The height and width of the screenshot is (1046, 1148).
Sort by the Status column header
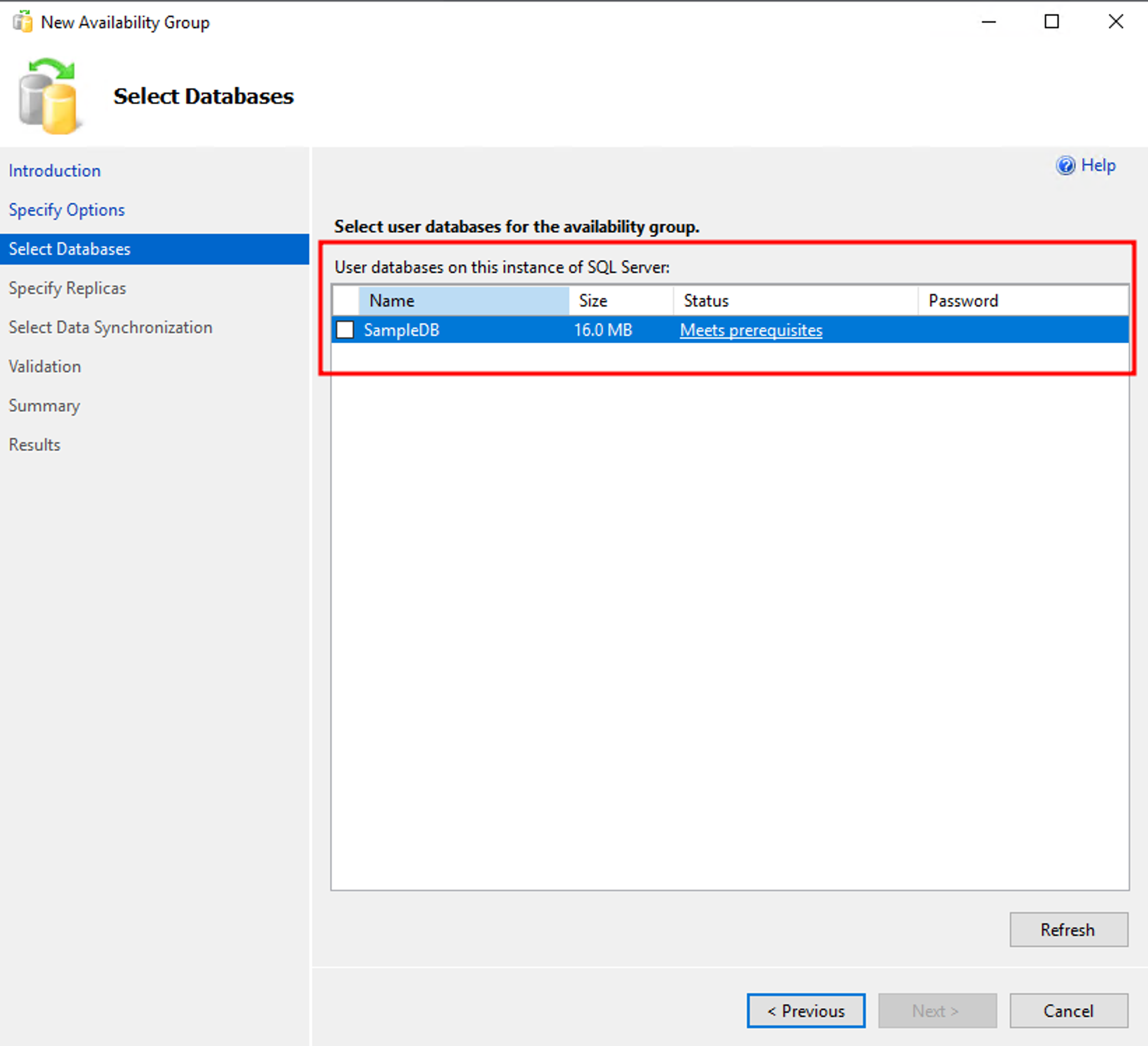click(x=794, y=301)
